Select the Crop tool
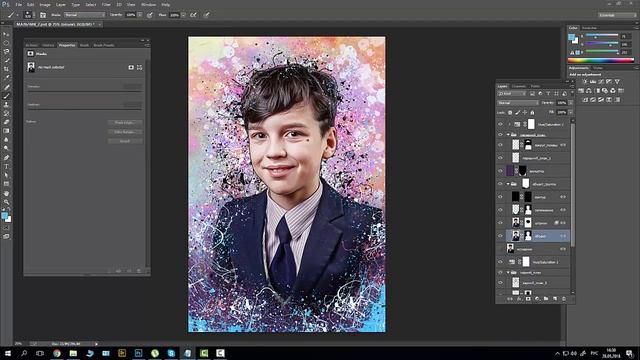Image resolution: width=640 pixels, height=360 pixels. pyautogui.click(x=6, y=69)
